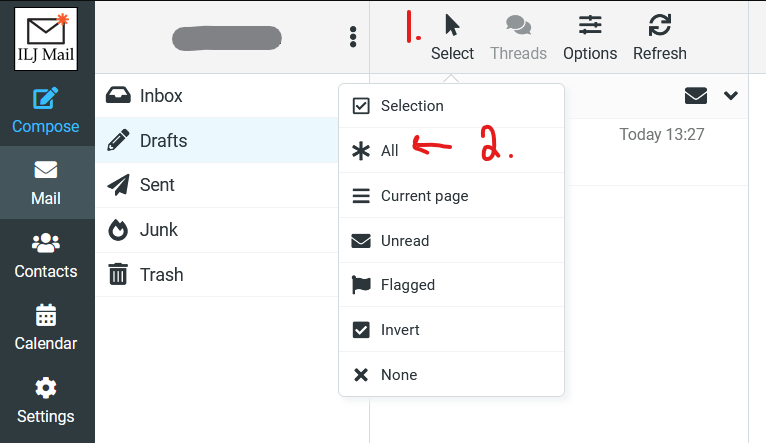Viewport: 766px width, 443px height.
Task: Click the ILJ Mail logo
Action: [x=46, y=38]
